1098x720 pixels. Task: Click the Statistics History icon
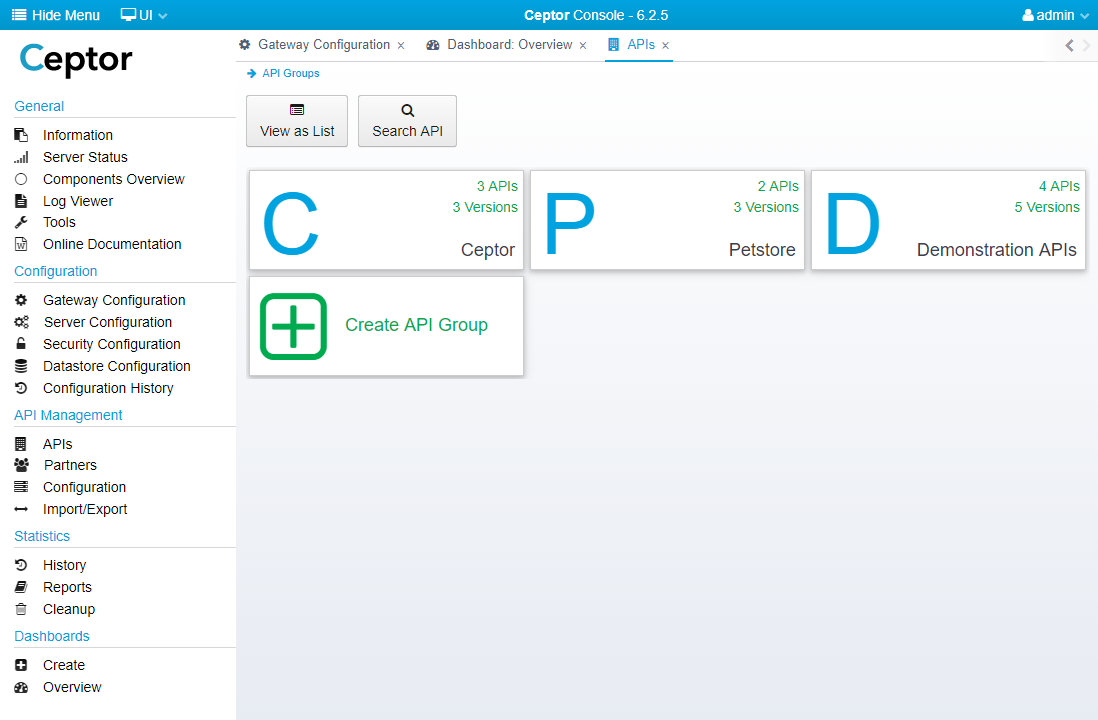(x=21, y=565)
